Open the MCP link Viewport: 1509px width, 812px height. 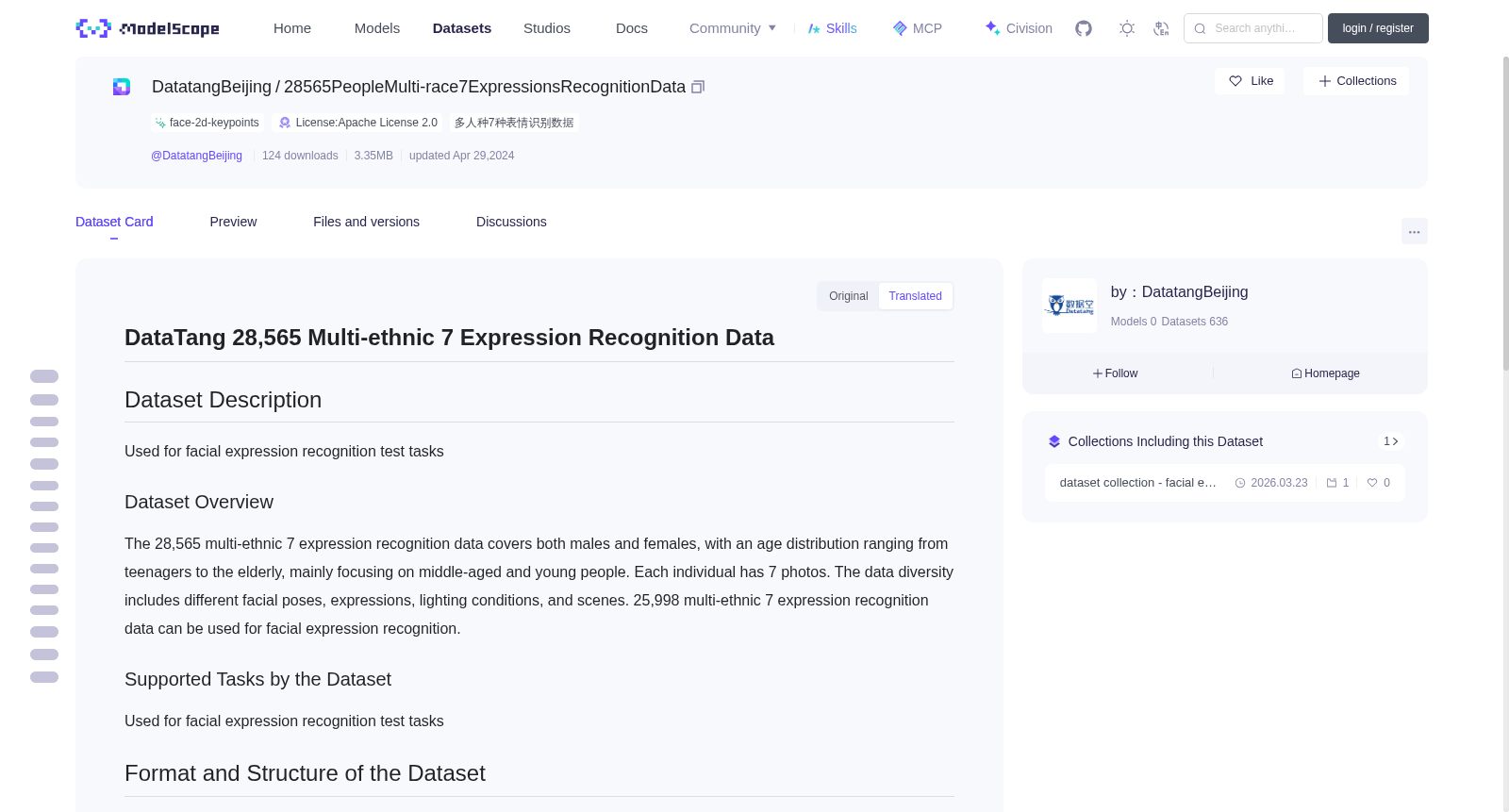pyautogui.click(x=918, y=28)
